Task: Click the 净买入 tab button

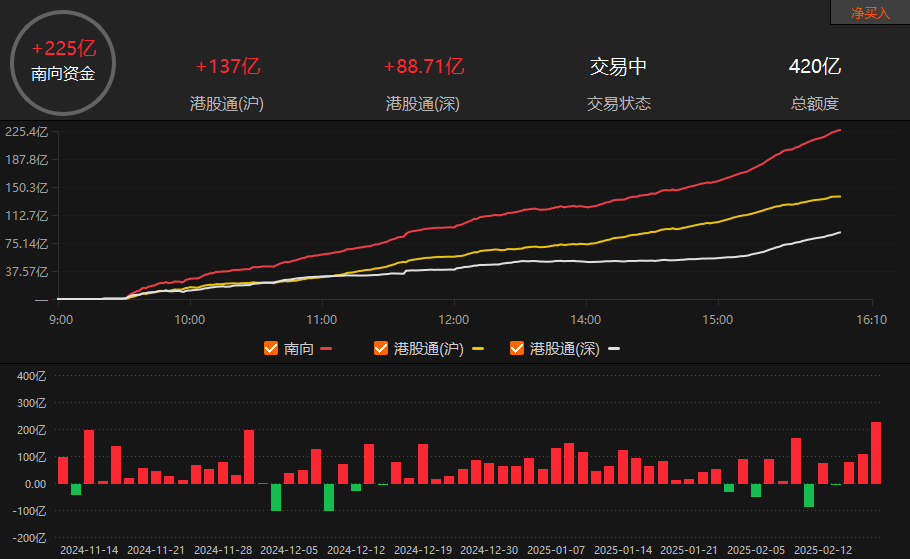Action: pos(870,13)
